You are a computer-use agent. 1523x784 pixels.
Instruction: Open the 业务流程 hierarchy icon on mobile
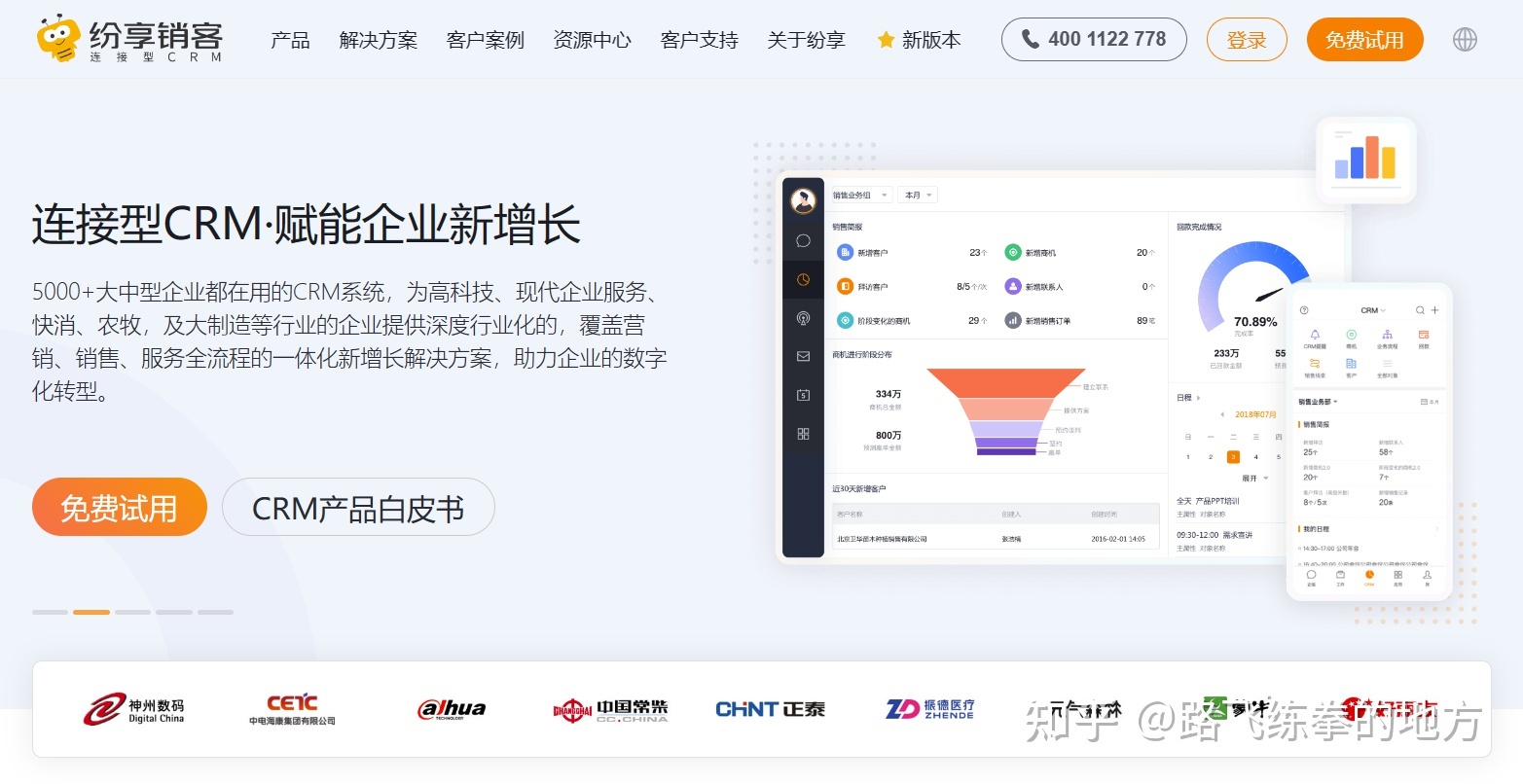(1388, 335)
